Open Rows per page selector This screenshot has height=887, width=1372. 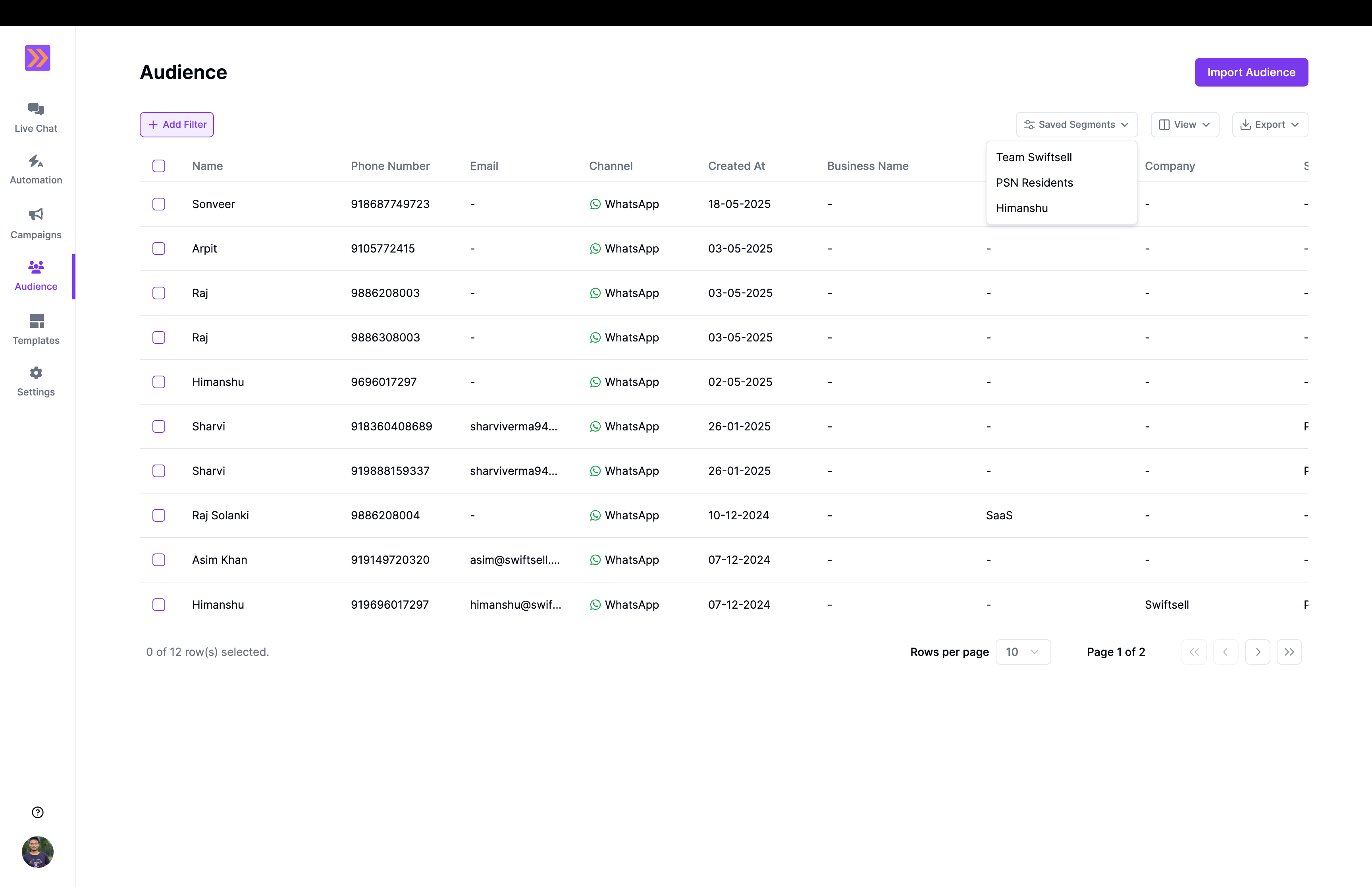[1023, 652]
